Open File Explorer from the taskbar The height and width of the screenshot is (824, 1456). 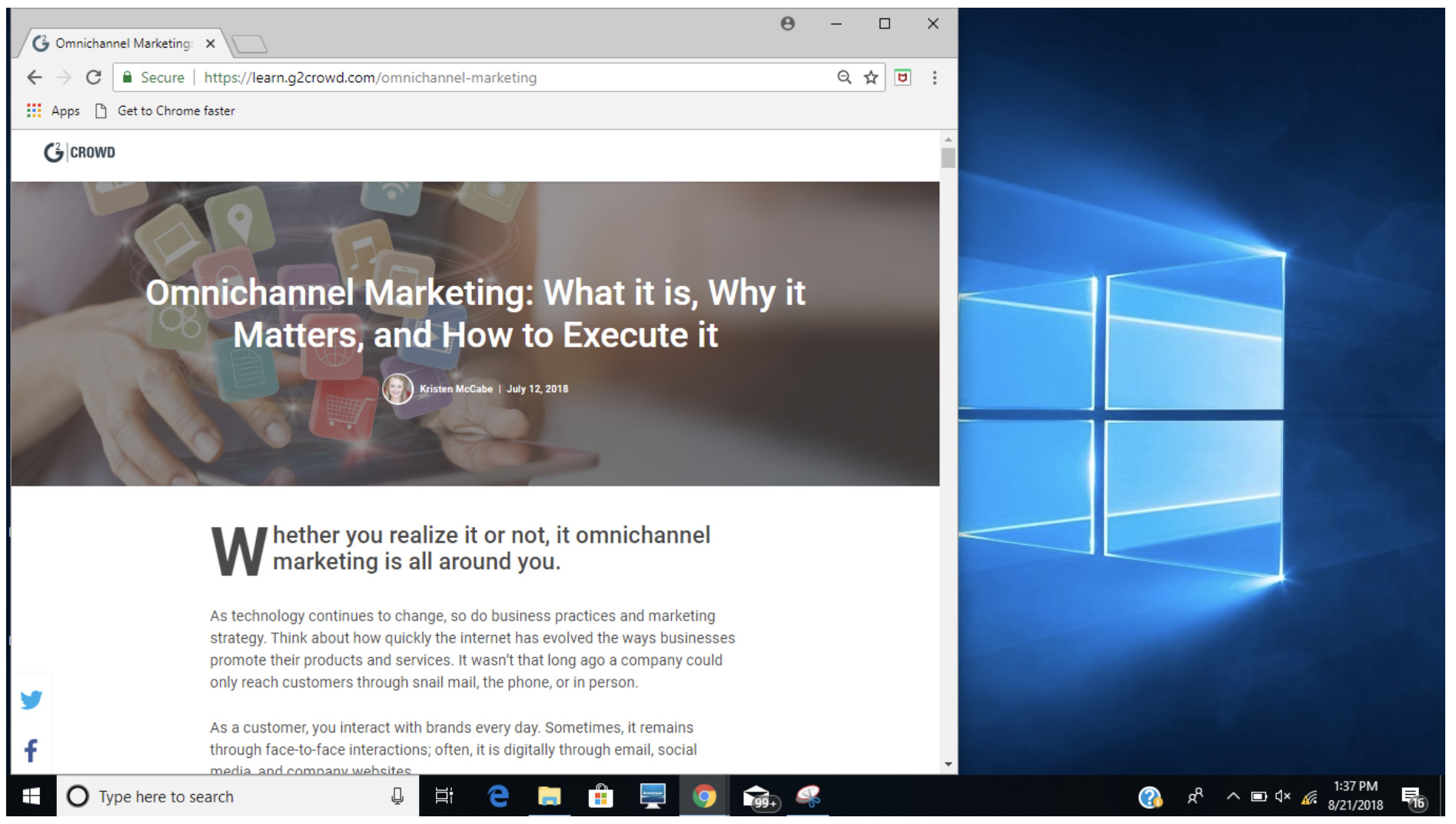pyautogui.click(x=549, y=796)
